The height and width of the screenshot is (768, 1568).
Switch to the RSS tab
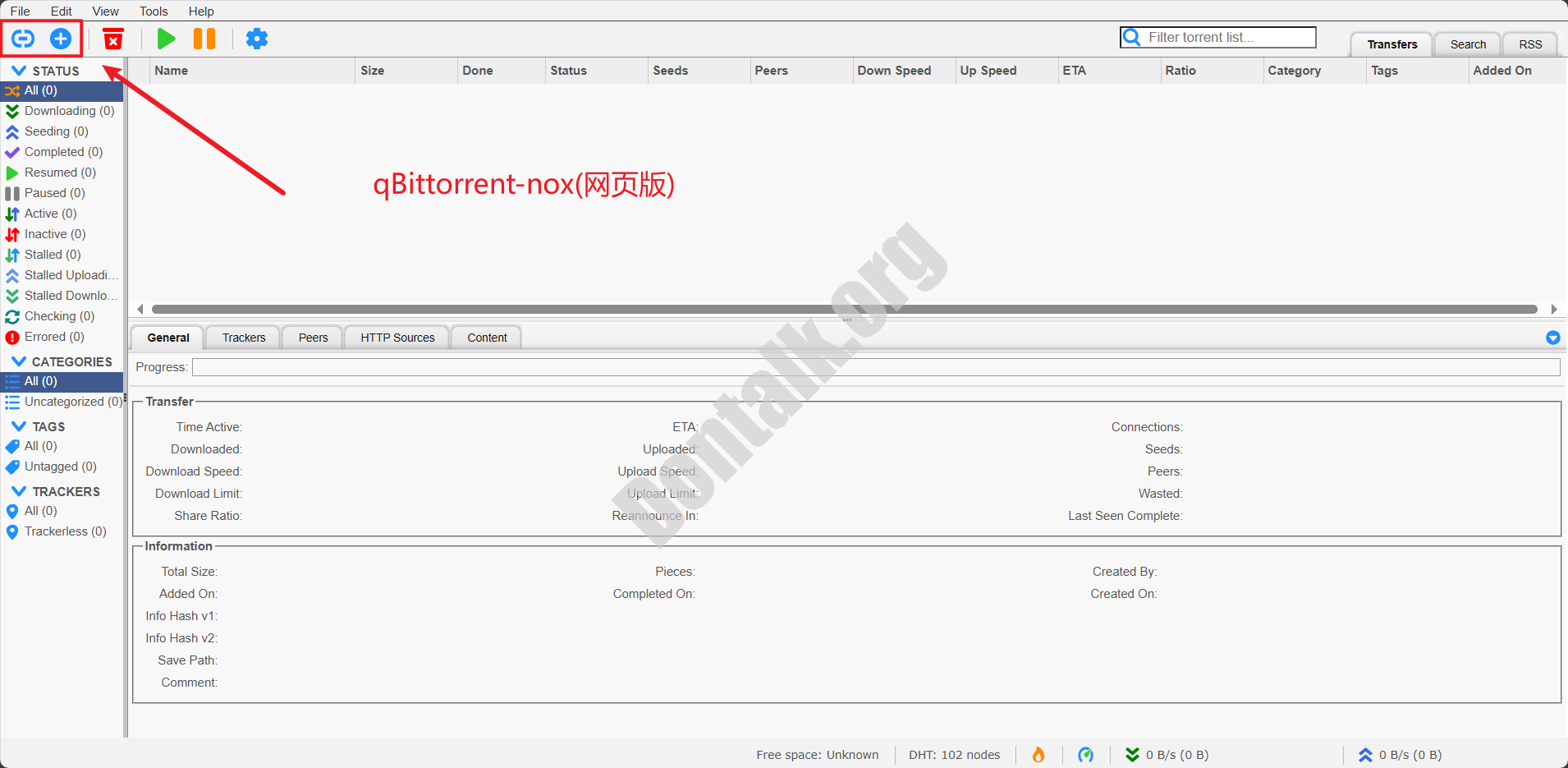point(1529,44)
